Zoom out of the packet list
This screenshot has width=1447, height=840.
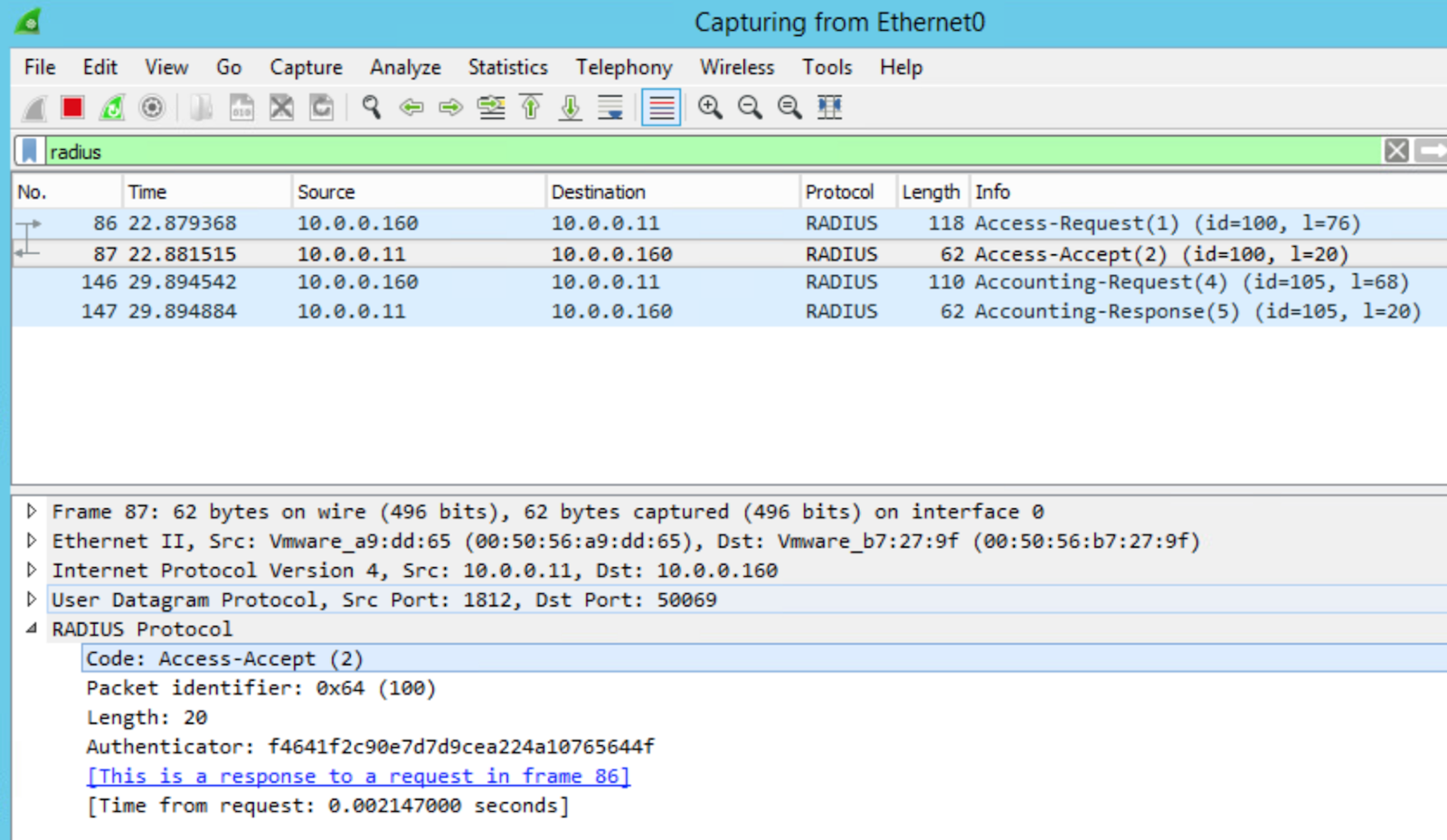coord(750,107)
